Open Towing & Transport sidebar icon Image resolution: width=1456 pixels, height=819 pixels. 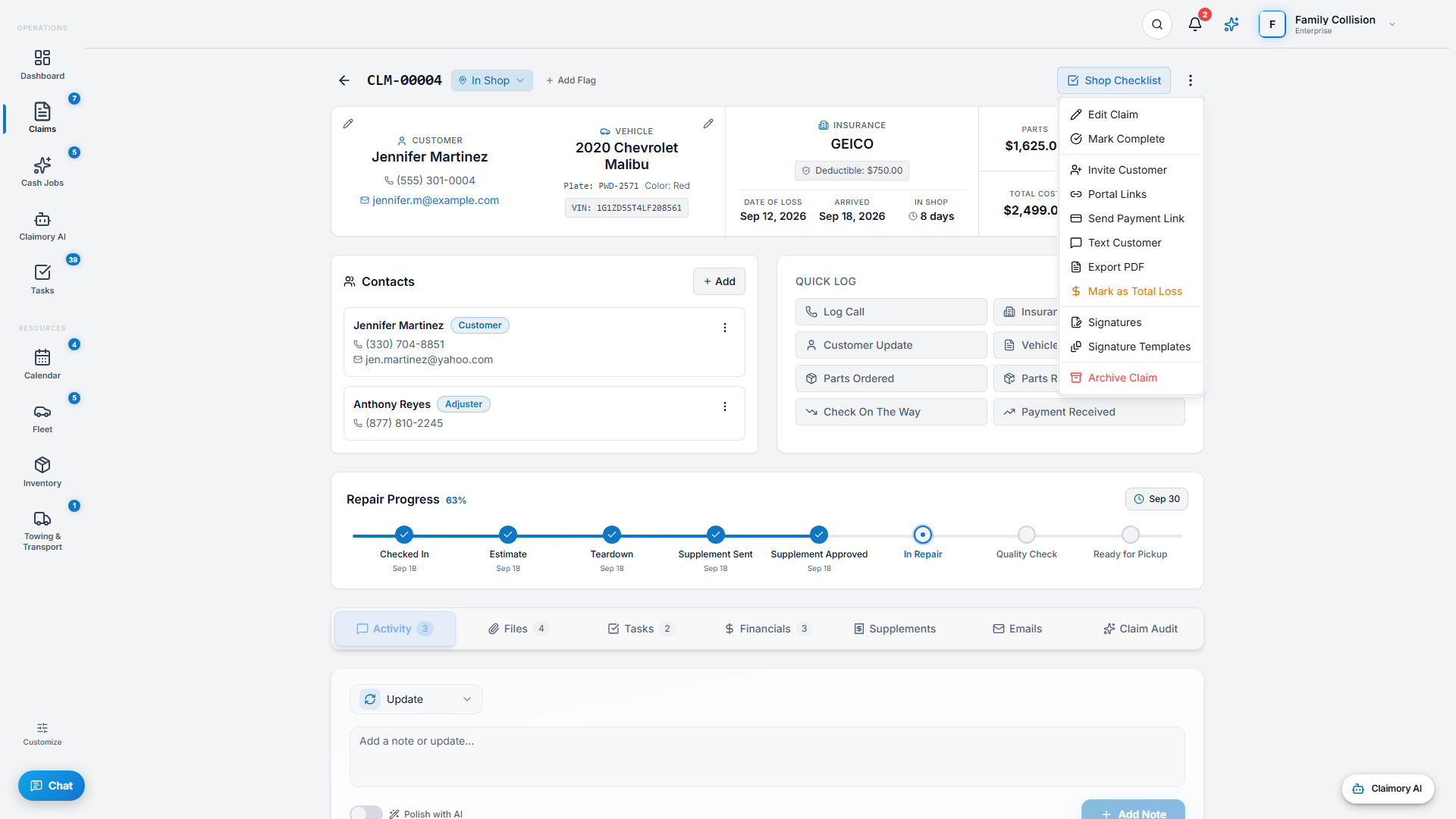tap(42, 531)
